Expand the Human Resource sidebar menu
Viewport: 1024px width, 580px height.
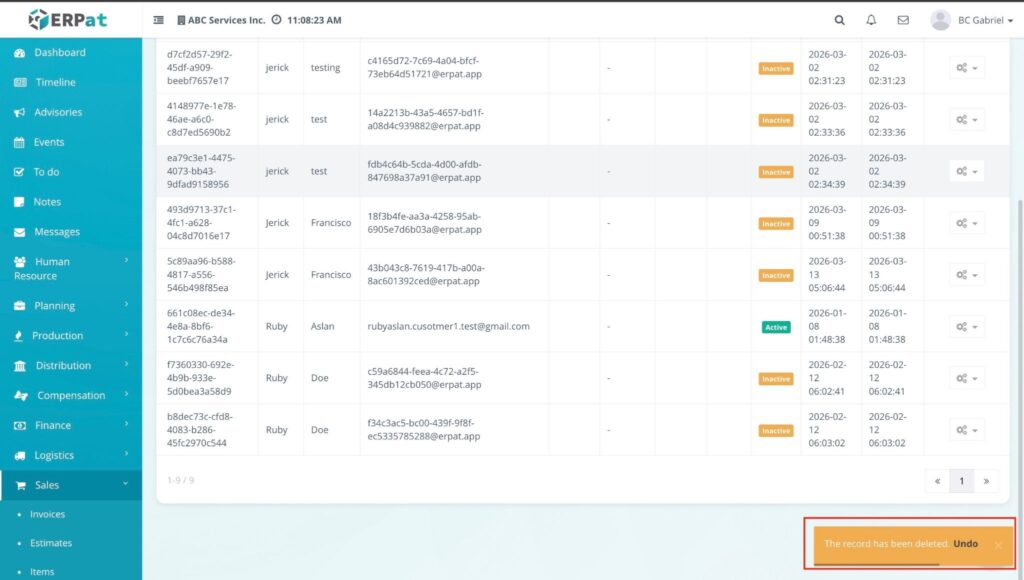coord(70,268)
